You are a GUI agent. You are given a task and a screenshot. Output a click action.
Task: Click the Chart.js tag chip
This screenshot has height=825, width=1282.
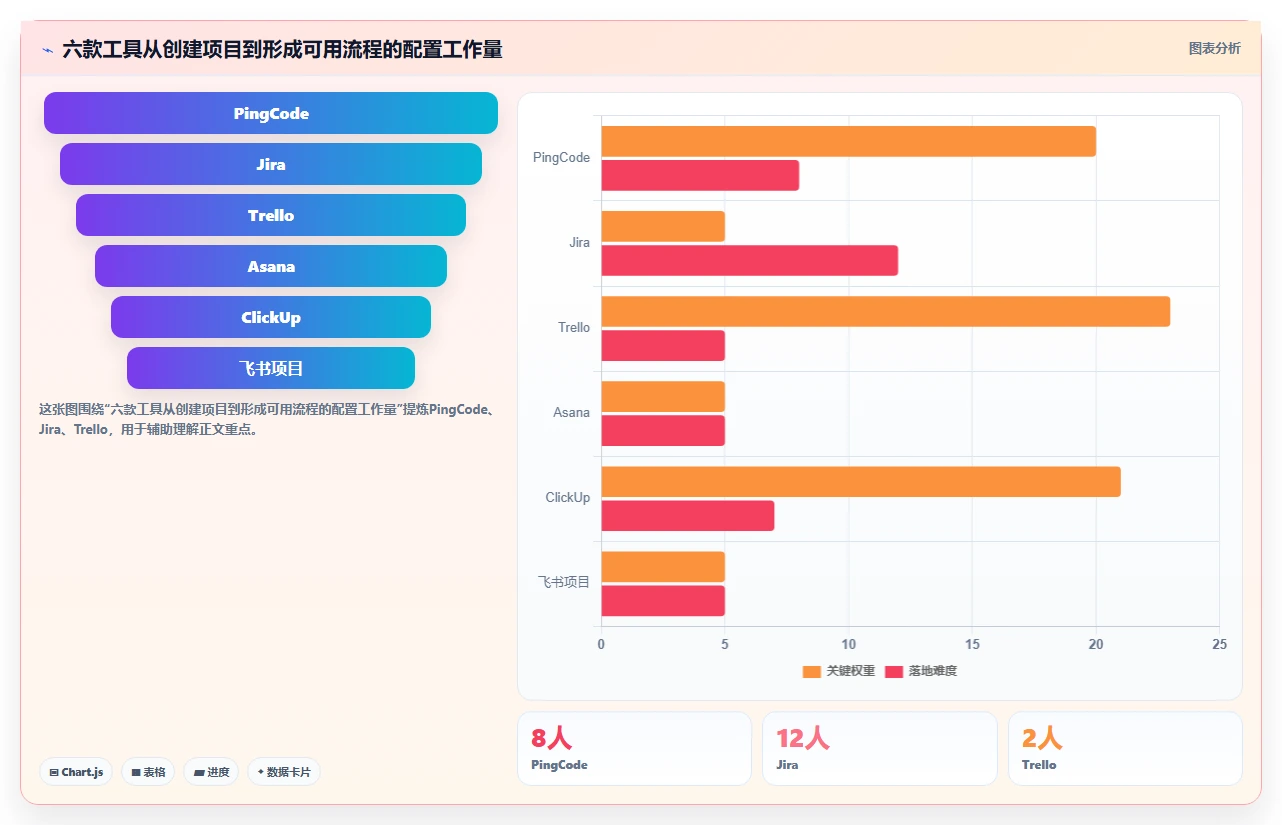(76, 772)
